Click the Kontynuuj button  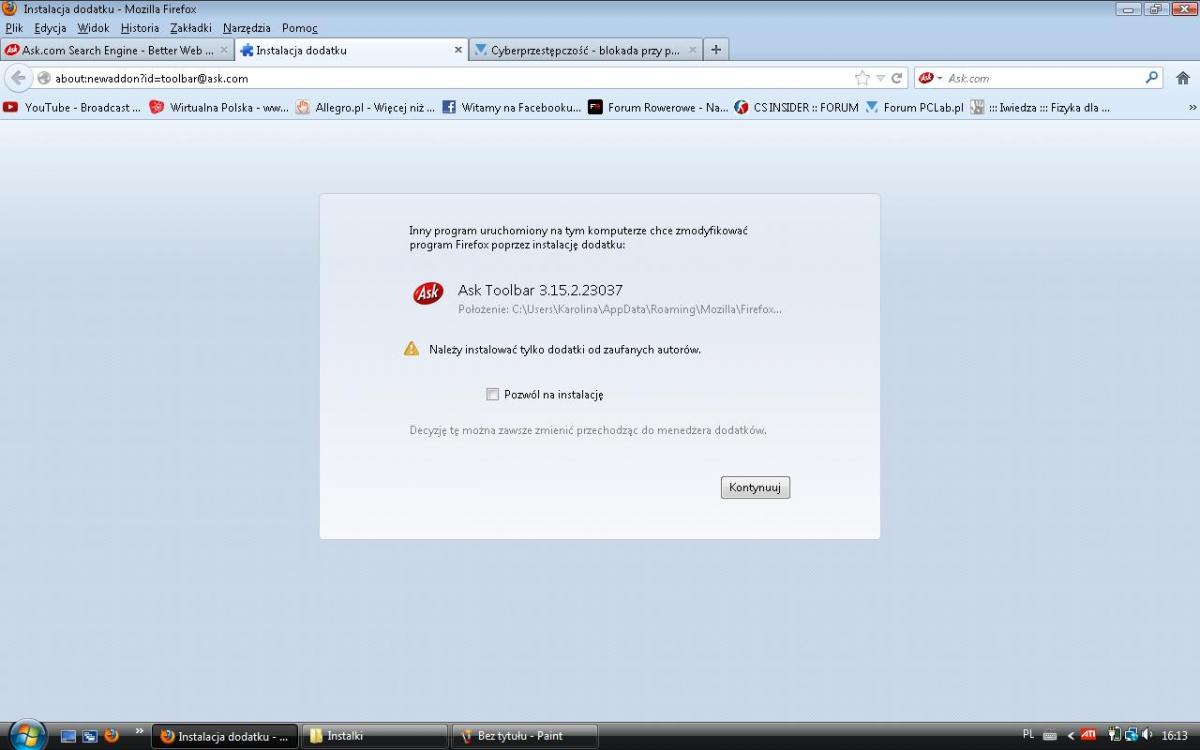click(x=755, y=487)
